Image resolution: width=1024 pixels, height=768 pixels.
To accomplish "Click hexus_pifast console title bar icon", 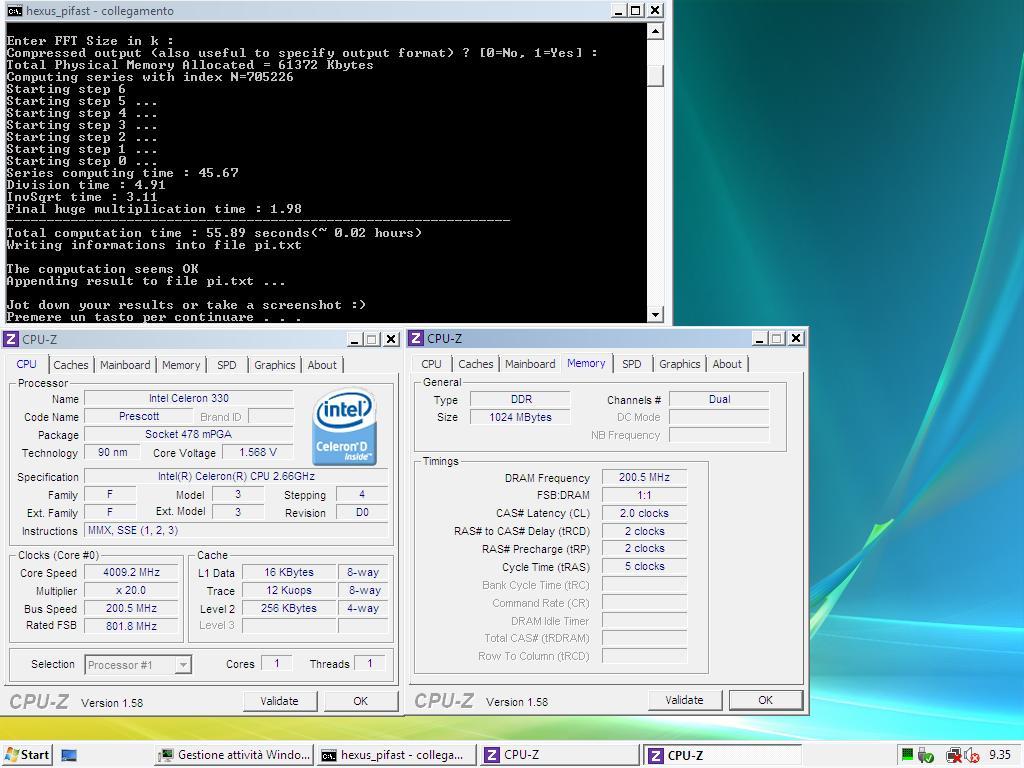I will click(14, 11).
